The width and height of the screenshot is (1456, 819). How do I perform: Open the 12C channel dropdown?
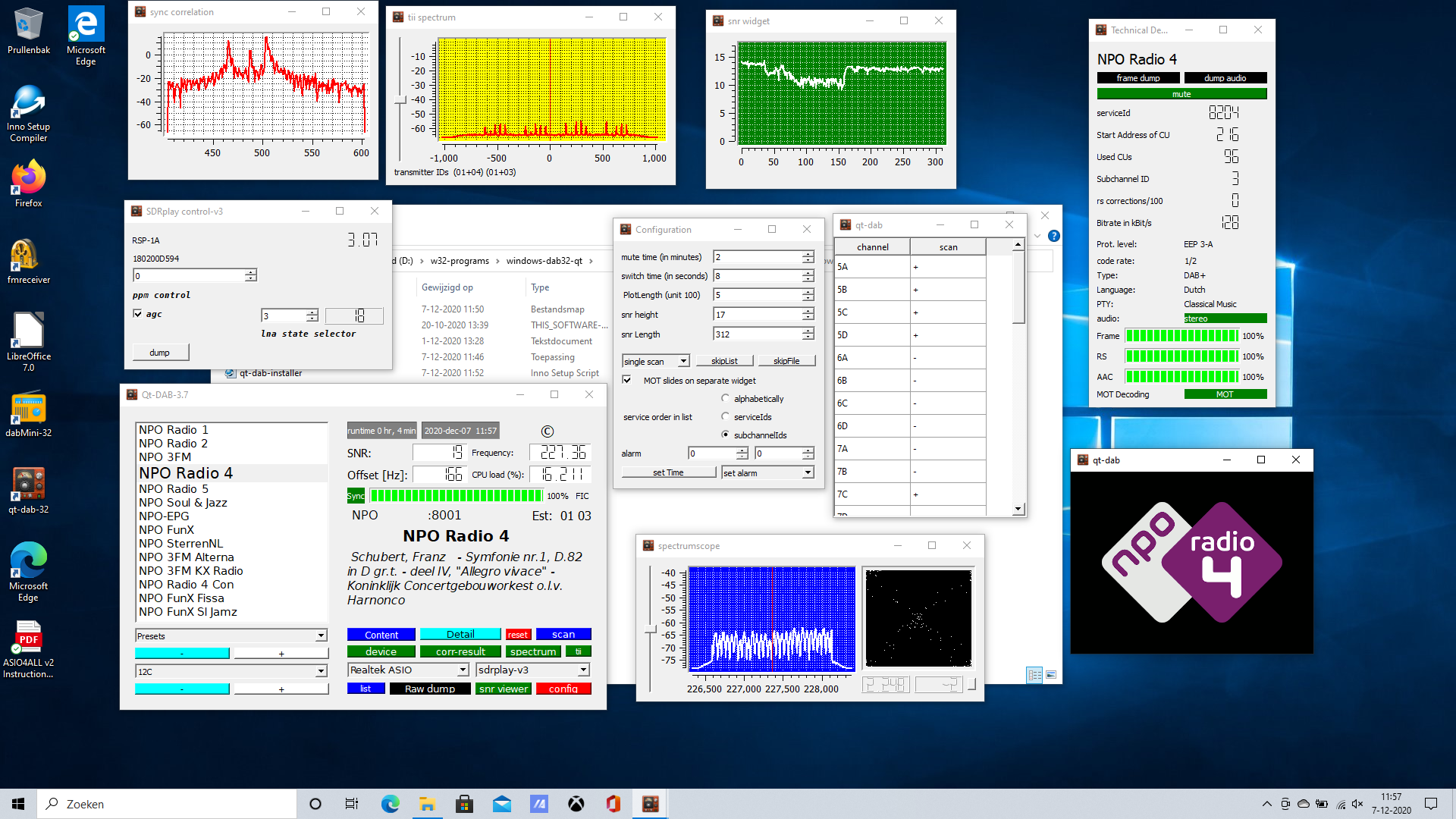coord(231,671)
